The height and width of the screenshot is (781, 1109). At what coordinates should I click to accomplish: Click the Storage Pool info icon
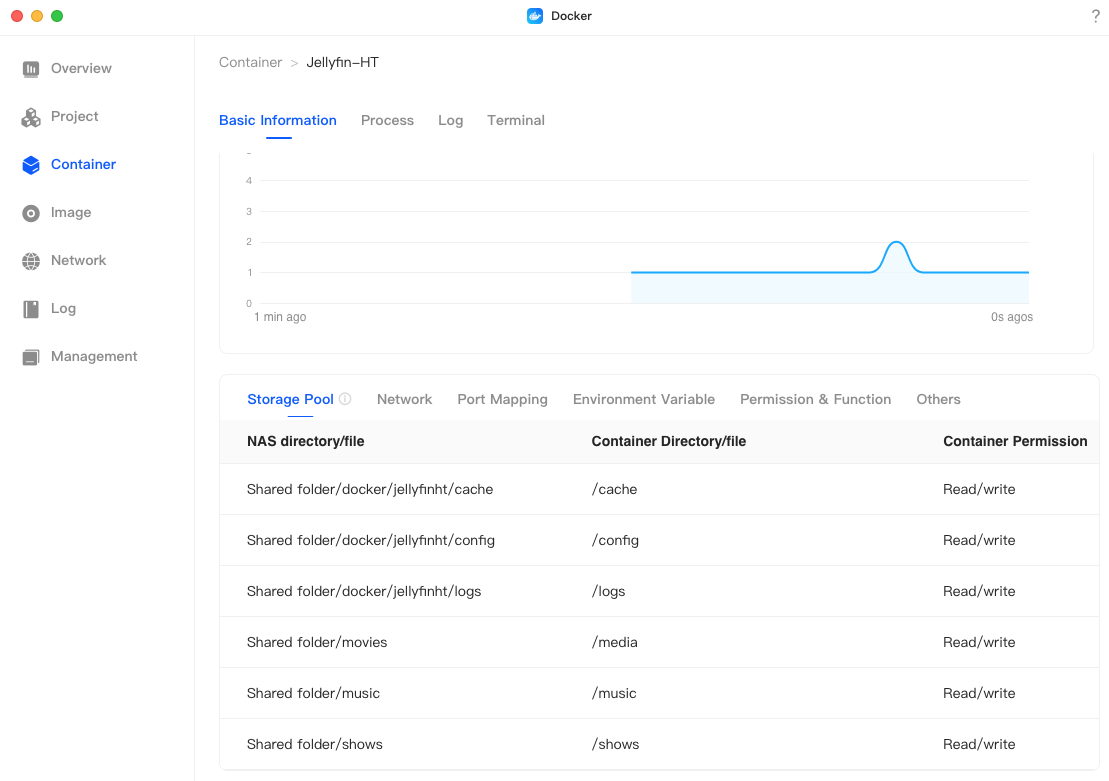click(x=345, y=399)
